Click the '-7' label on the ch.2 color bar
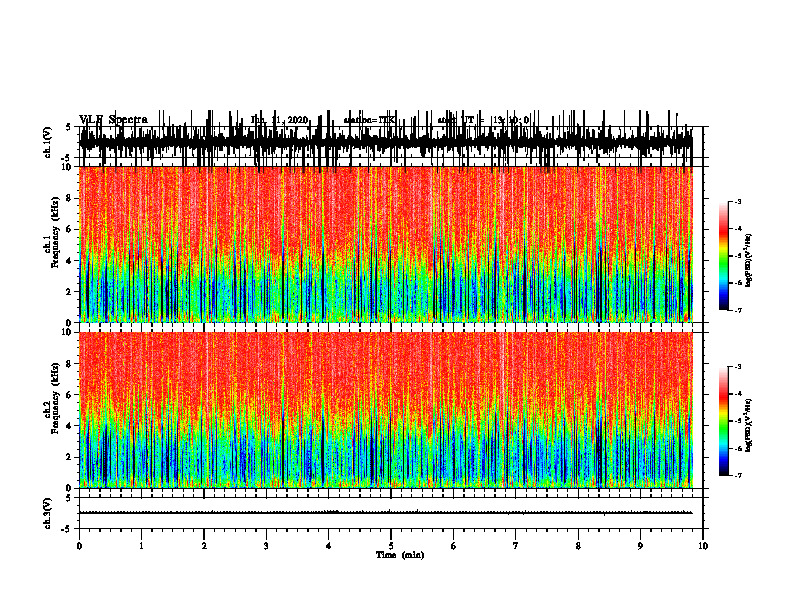The image size is (792, 612). point(738,476)
